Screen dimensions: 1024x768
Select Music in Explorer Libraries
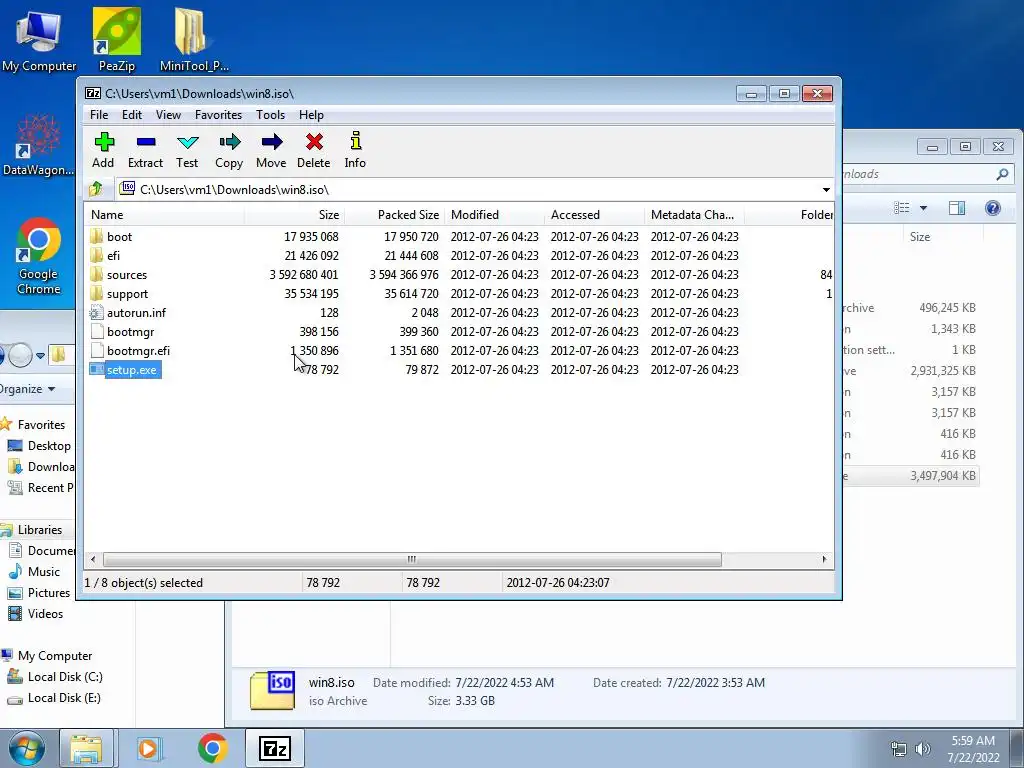click(x=34, y=572)
